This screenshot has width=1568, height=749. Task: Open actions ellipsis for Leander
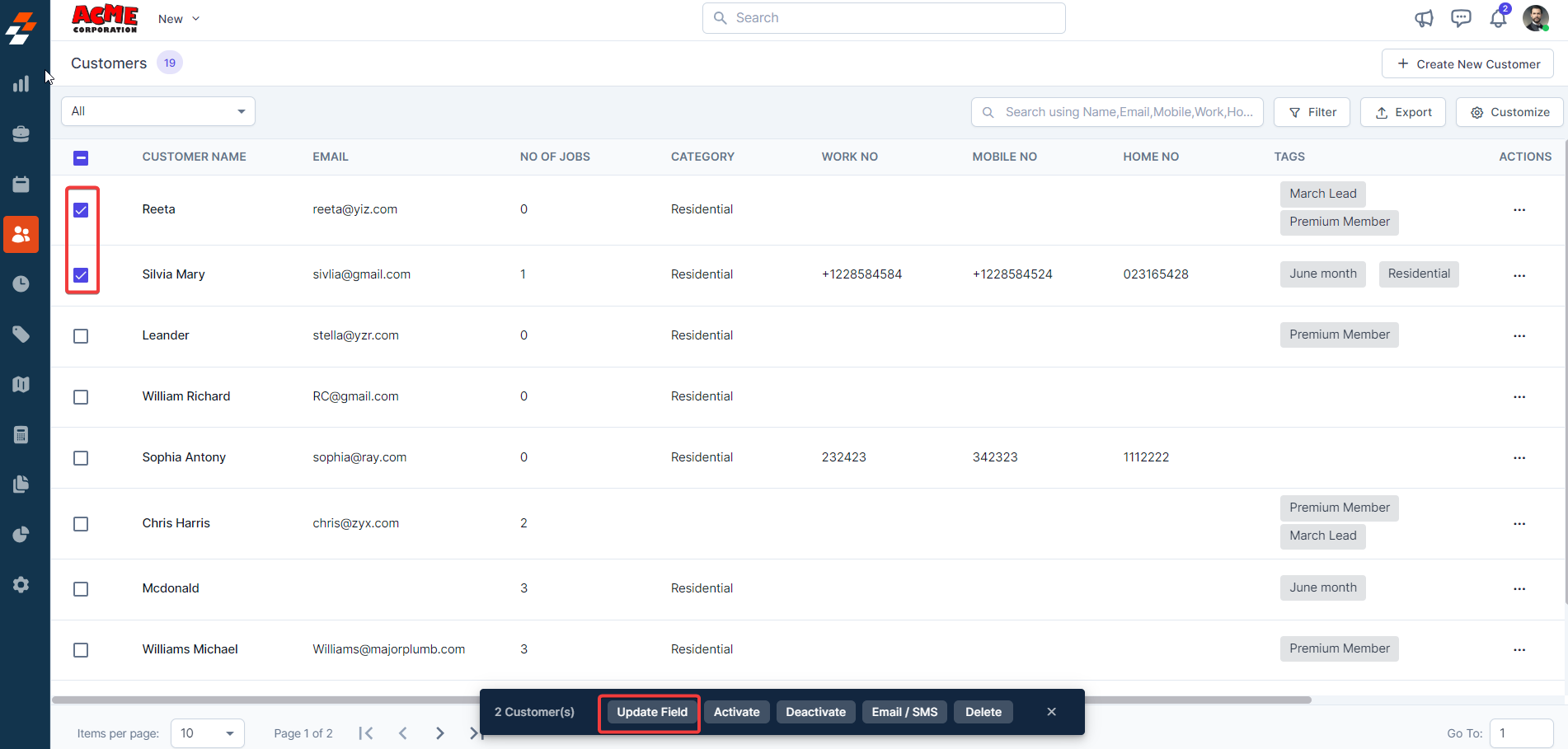(1519, 336)
